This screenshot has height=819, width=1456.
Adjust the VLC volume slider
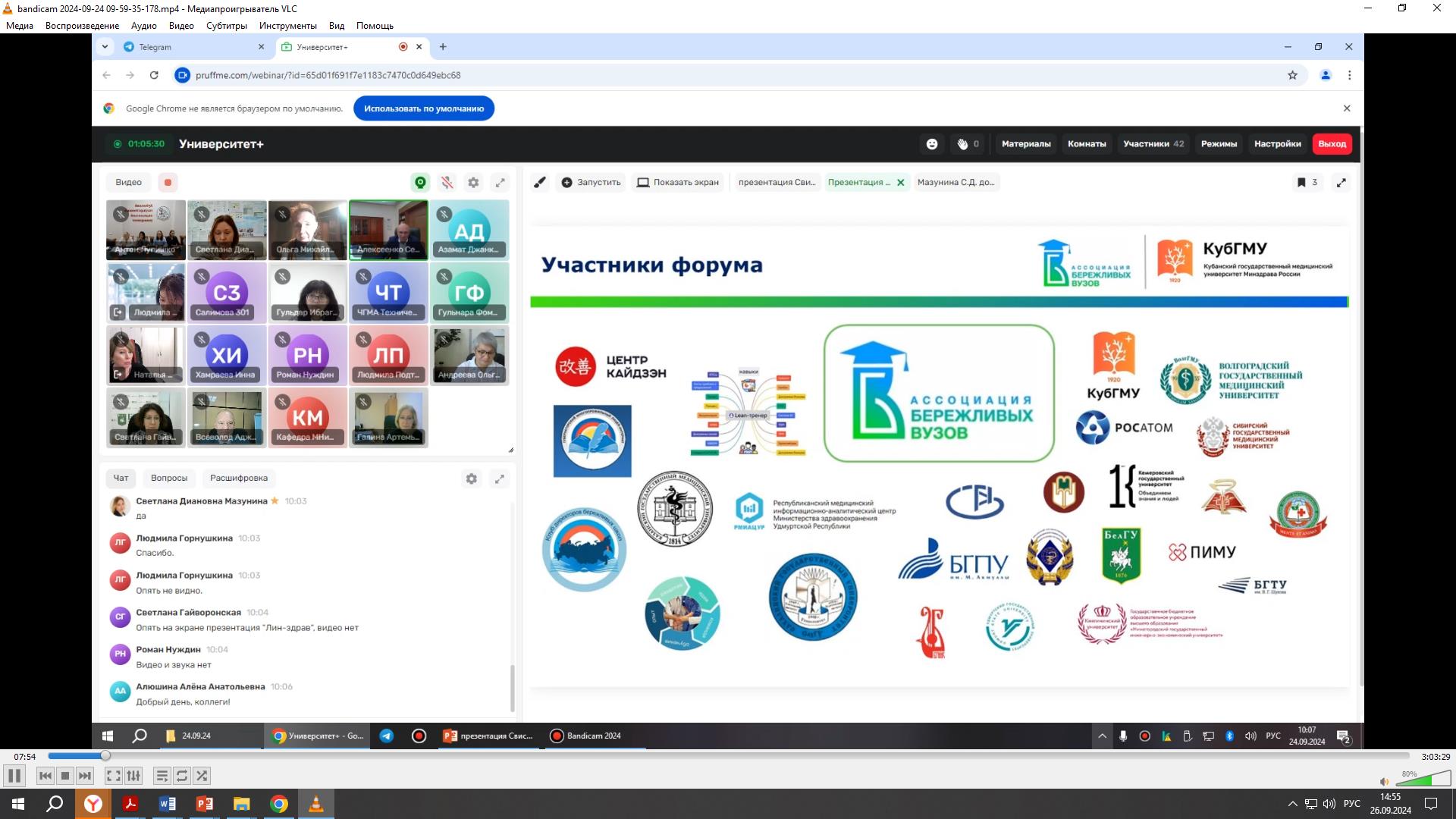click(1423, 779)
